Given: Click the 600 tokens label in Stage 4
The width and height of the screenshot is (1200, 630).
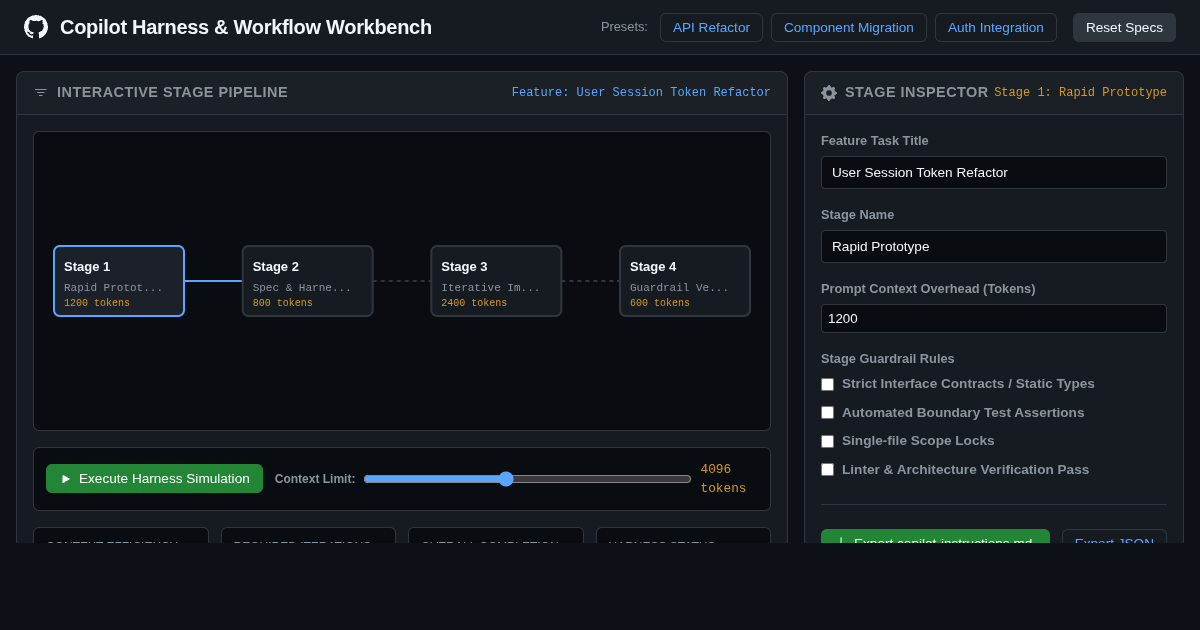Looking at the screenshot, I should 660,303.
